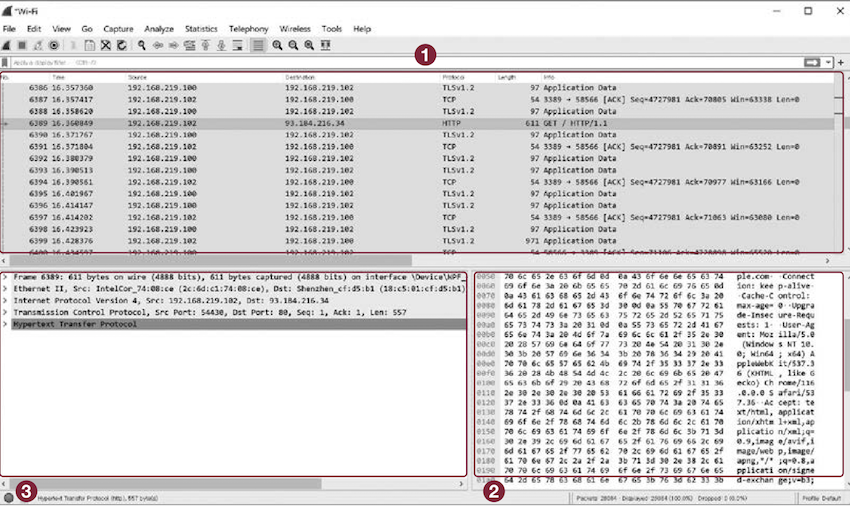Screen dimensions: 850x507
Task: Add a filter button with plus icon
Action: (x=841, y=63)
